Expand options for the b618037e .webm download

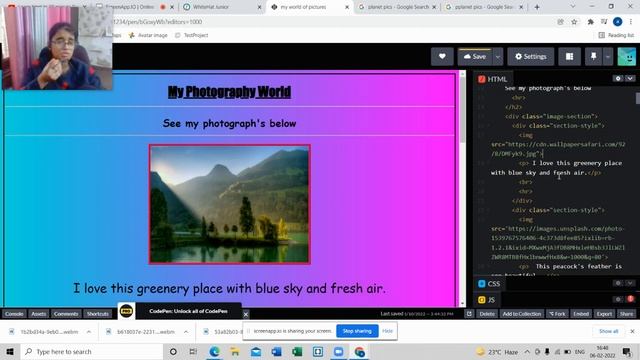point(186,332)
